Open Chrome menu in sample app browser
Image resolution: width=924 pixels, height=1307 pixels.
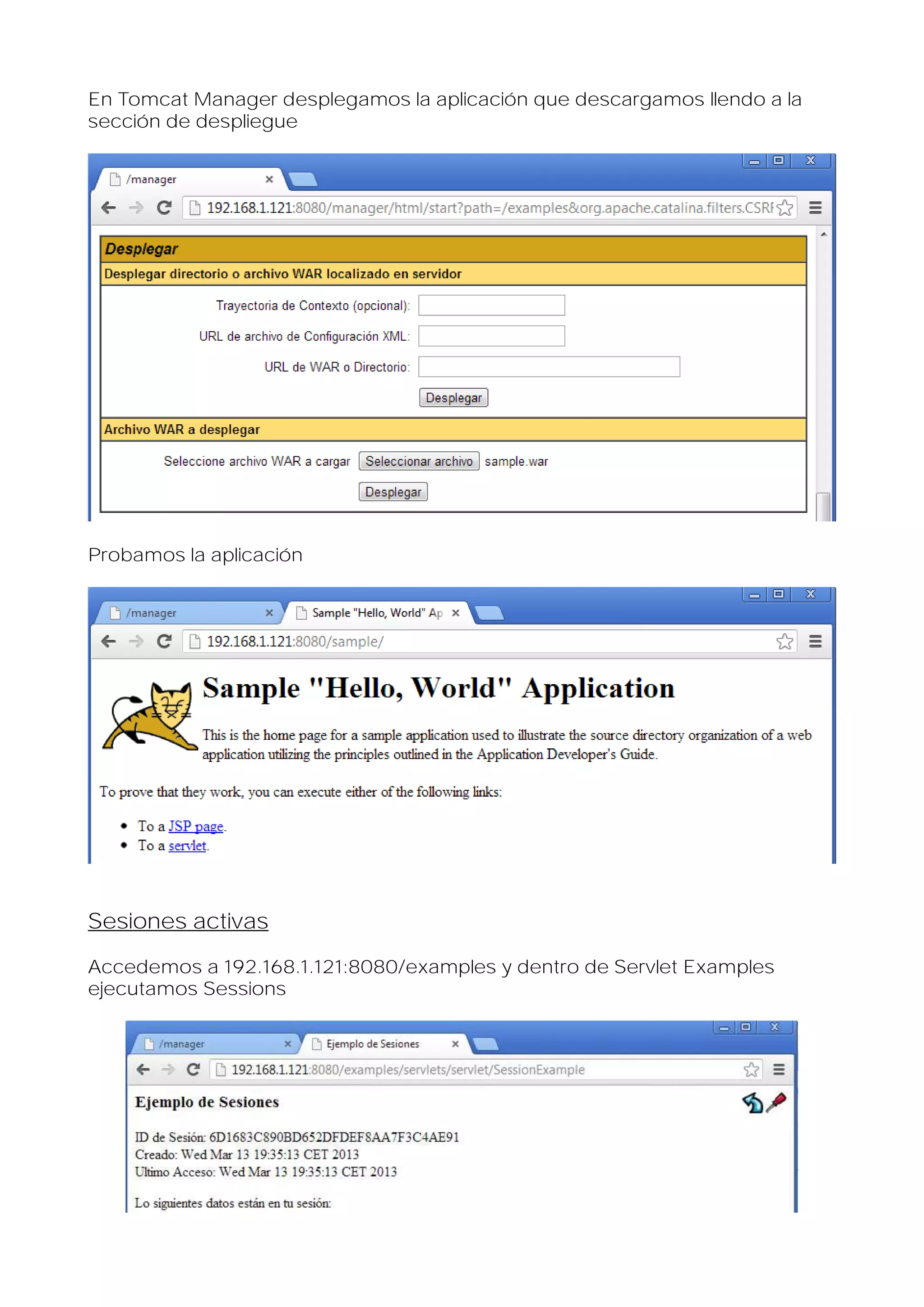coord(815,642)
